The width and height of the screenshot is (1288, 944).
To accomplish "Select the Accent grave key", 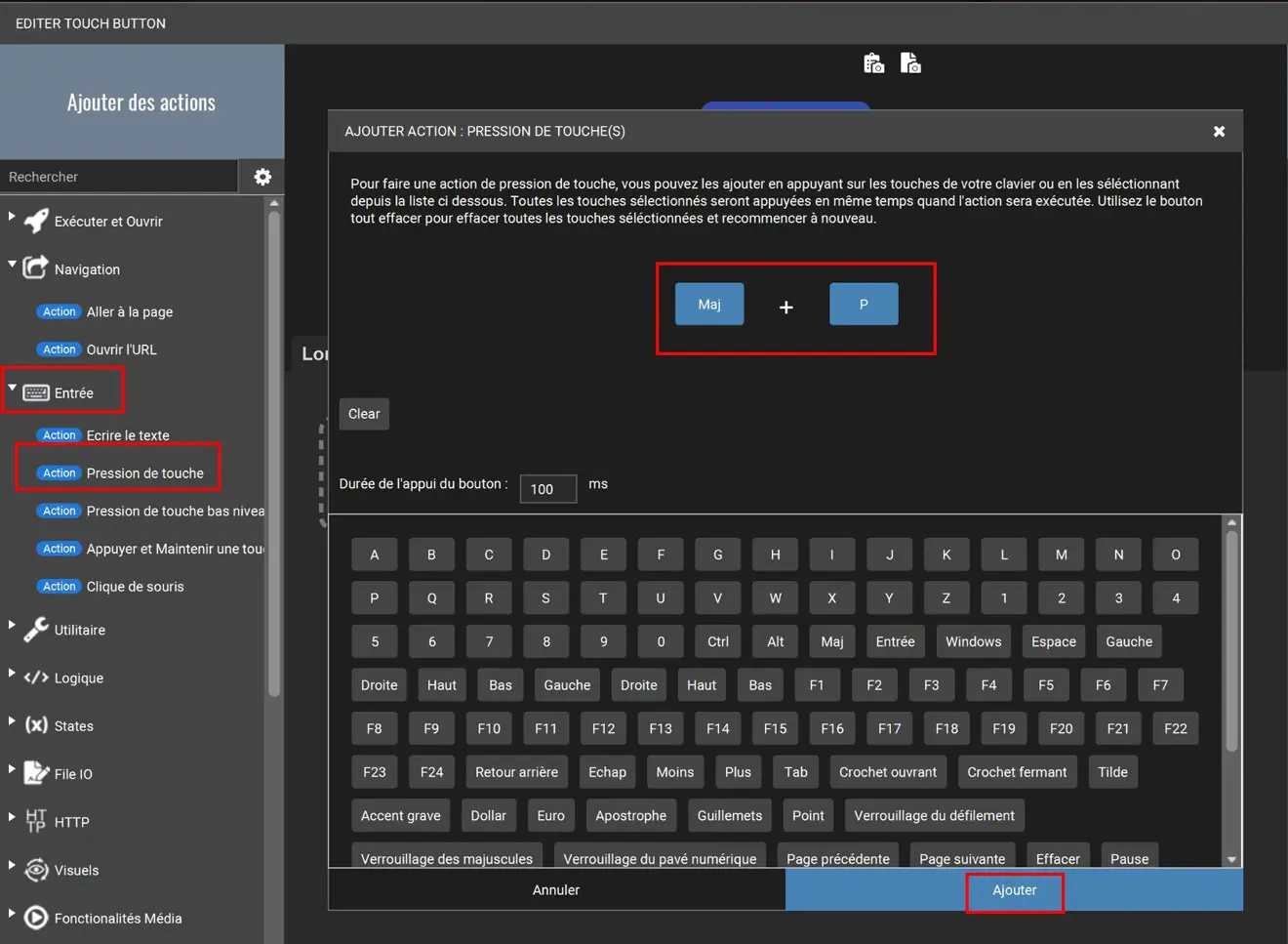I will point(401,816).
